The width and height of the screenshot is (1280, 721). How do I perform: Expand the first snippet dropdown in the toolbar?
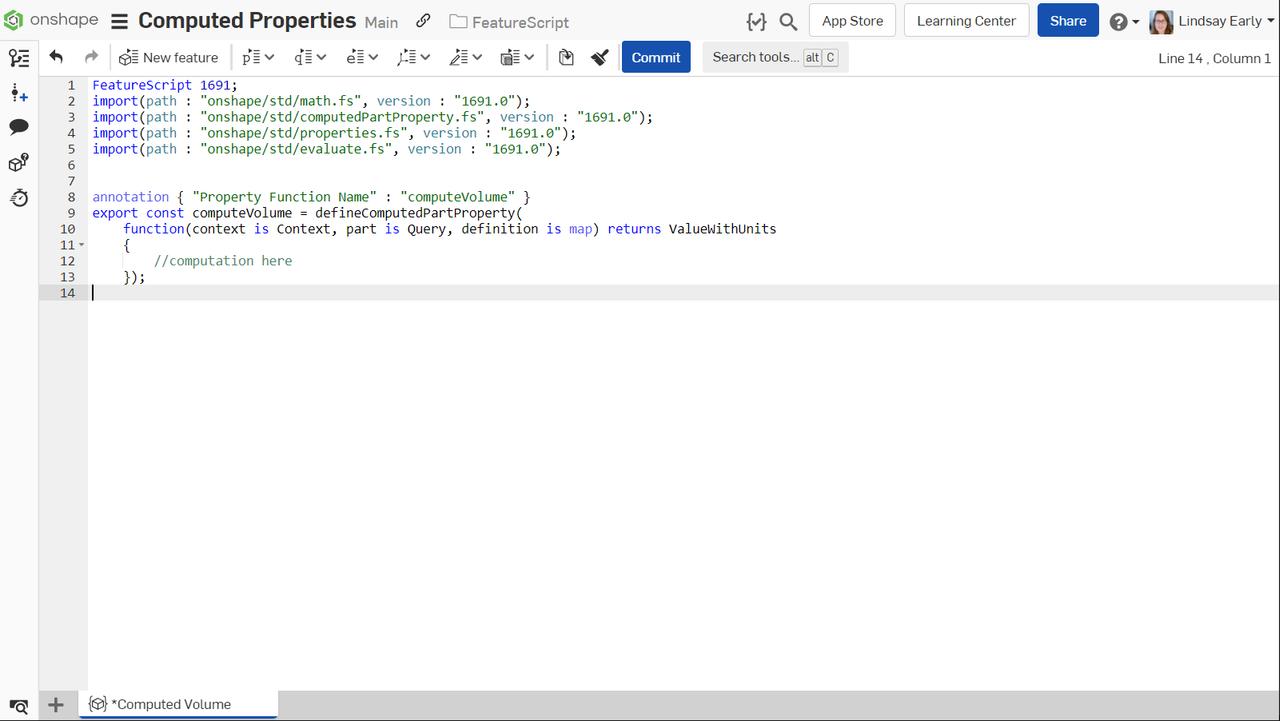point(257,57)
